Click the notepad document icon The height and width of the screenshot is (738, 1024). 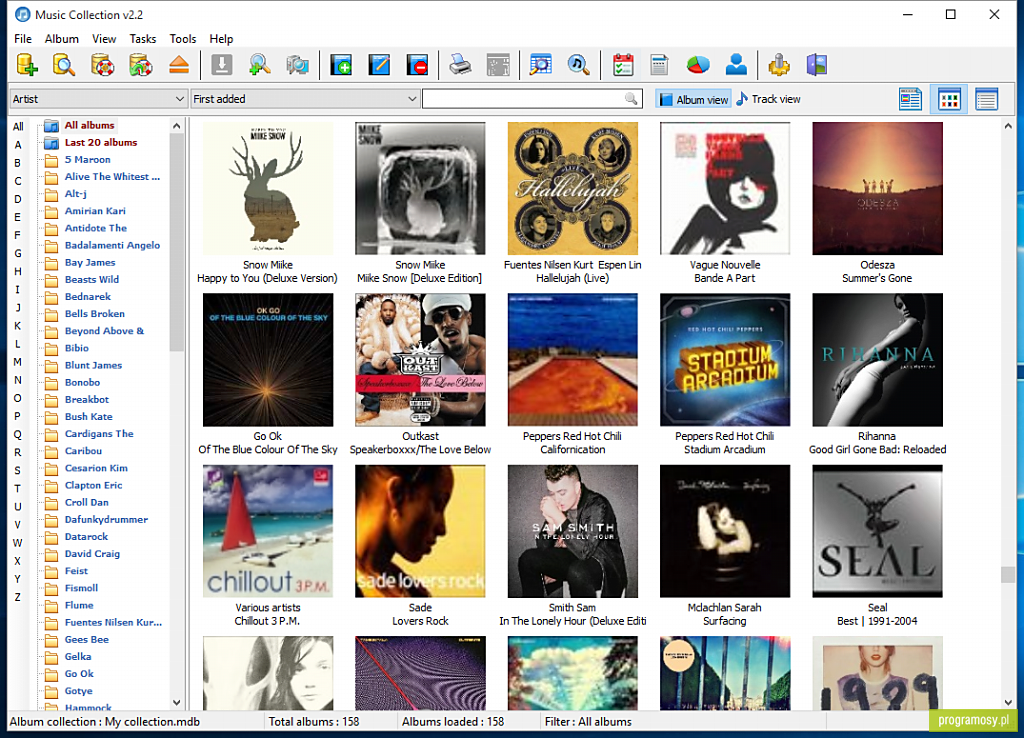pos(660,65)
